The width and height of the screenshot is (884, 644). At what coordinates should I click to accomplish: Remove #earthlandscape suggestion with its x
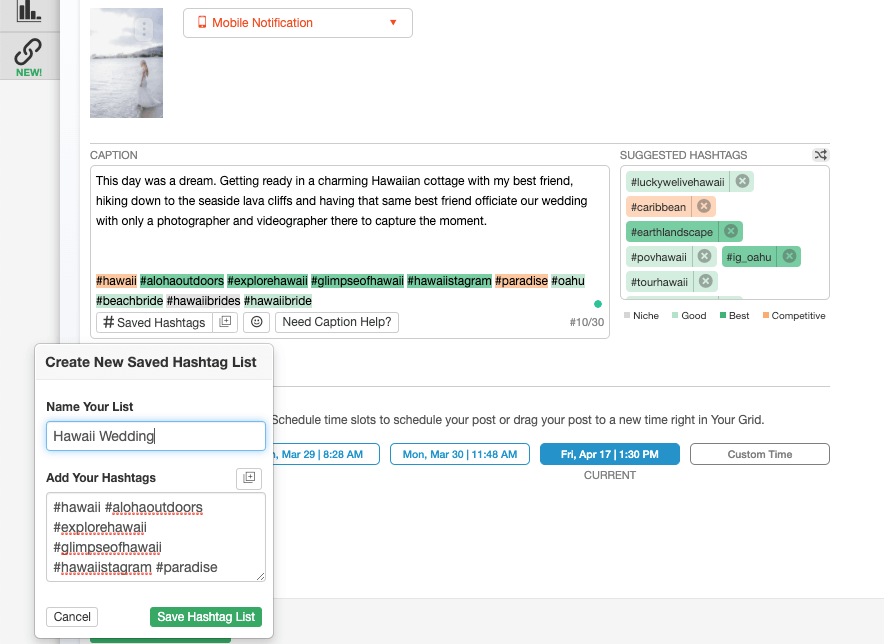(731, 231)
